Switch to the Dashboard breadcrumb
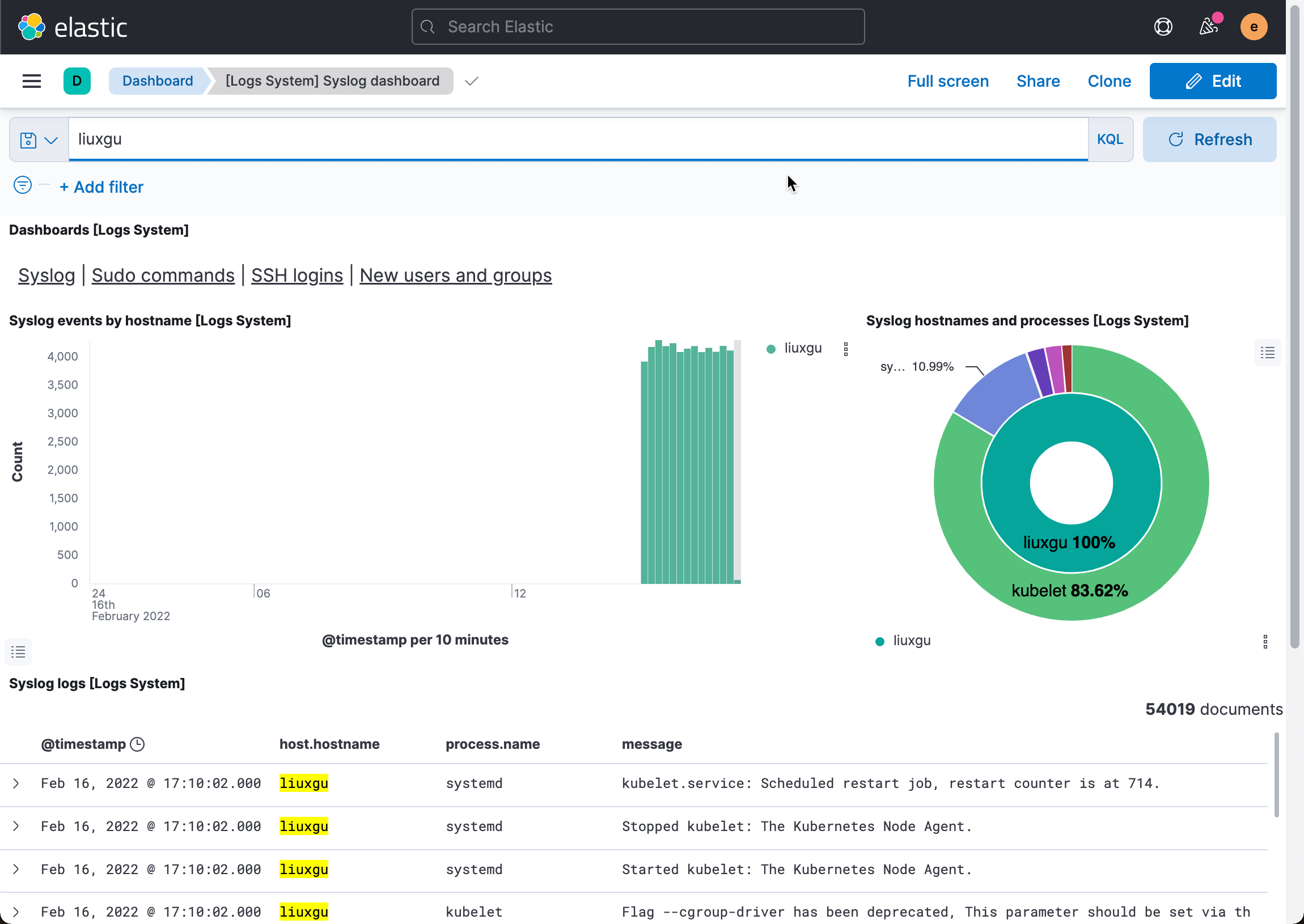Screen dimensions: 1304x924 point(158,81)
